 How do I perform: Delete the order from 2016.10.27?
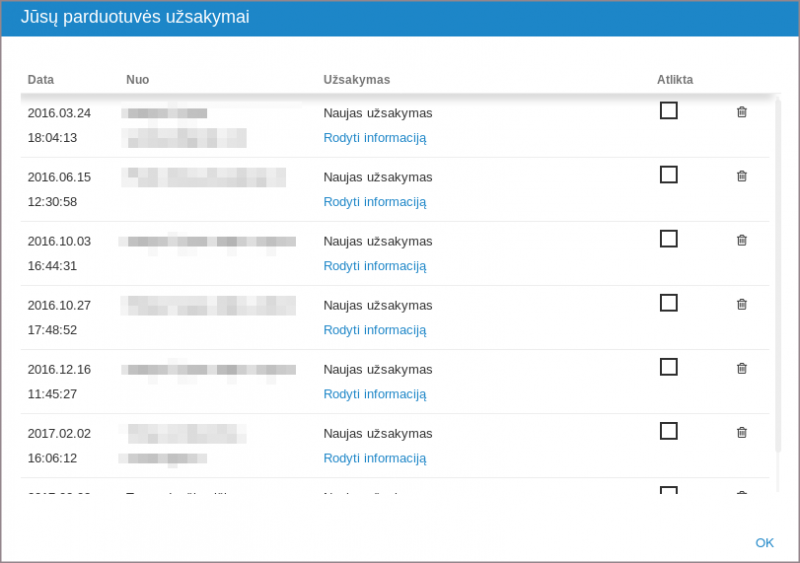(x=741, y=304)
